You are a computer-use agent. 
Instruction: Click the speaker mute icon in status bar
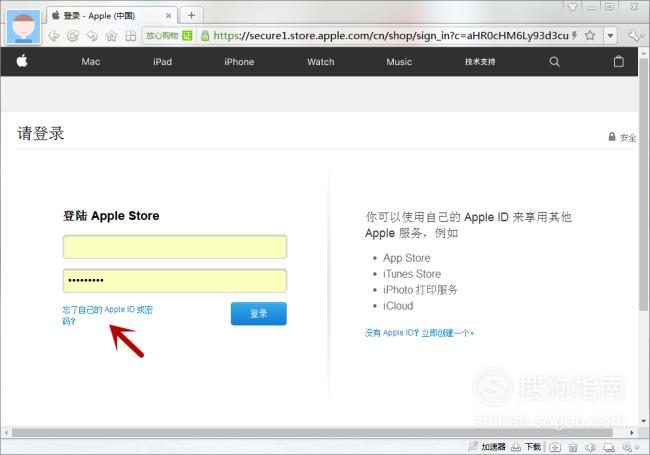(x=590, y=447)
